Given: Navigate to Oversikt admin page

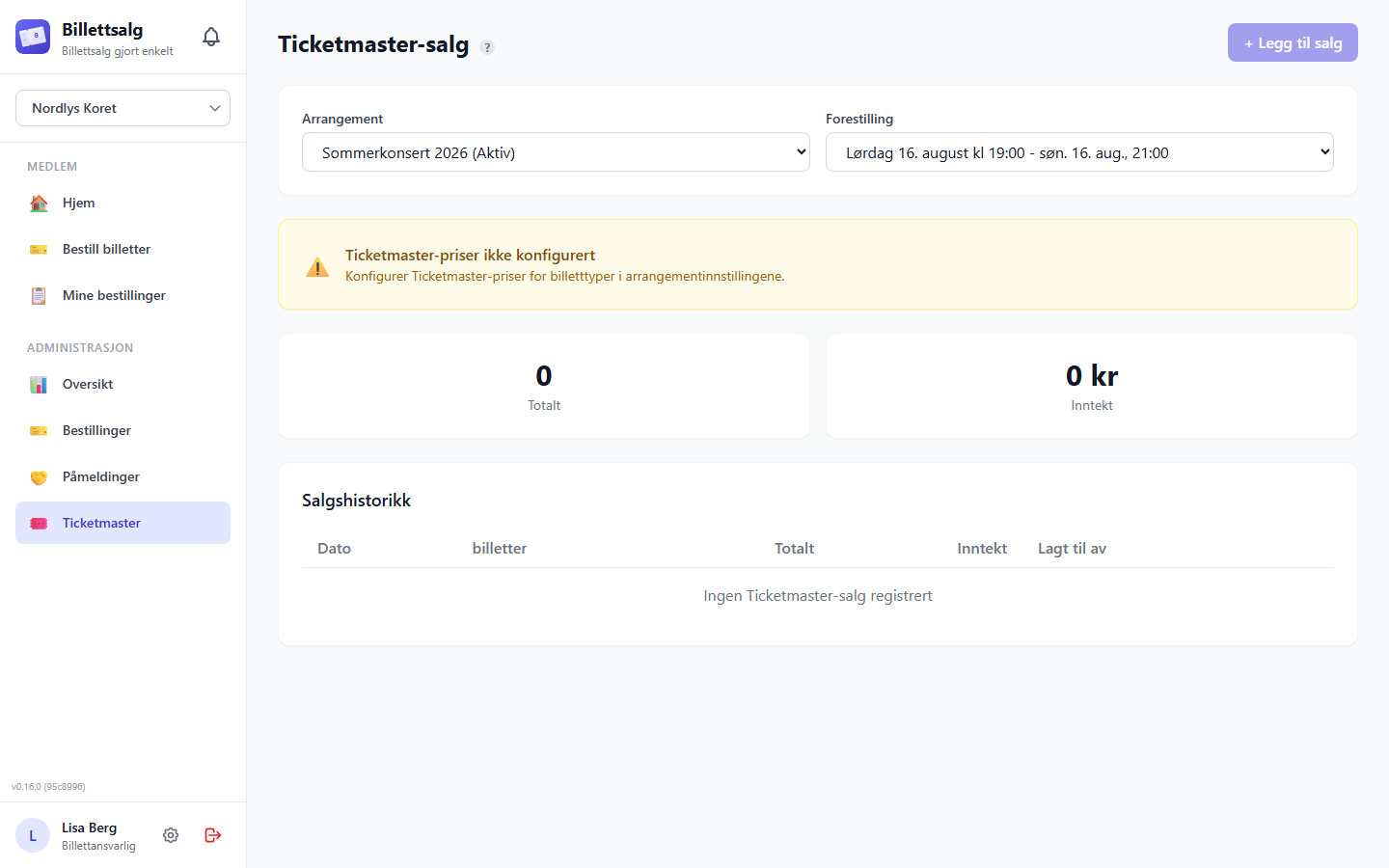Looking at the screenshot, I should (123, 384).
